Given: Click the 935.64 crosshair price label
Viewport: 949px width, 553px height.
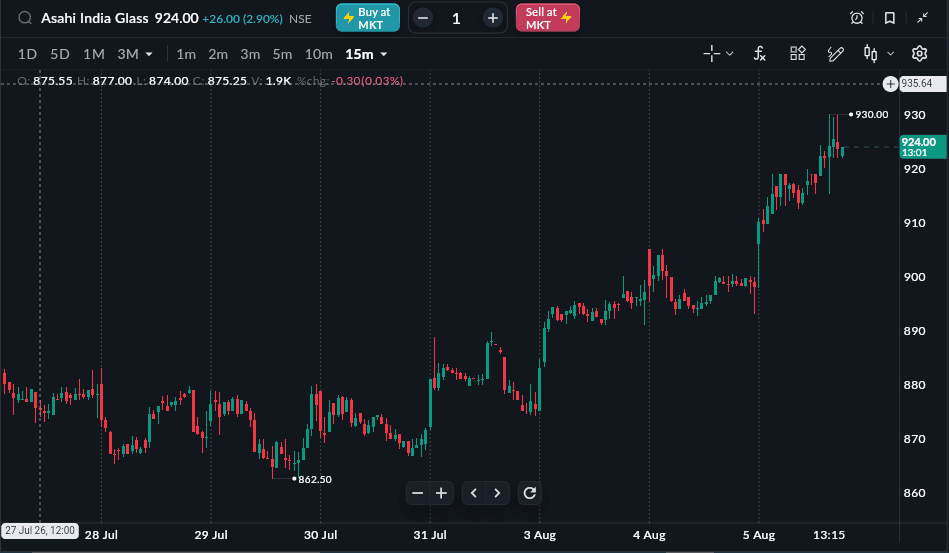Looking at the screenshot, I should click(922, 83).
